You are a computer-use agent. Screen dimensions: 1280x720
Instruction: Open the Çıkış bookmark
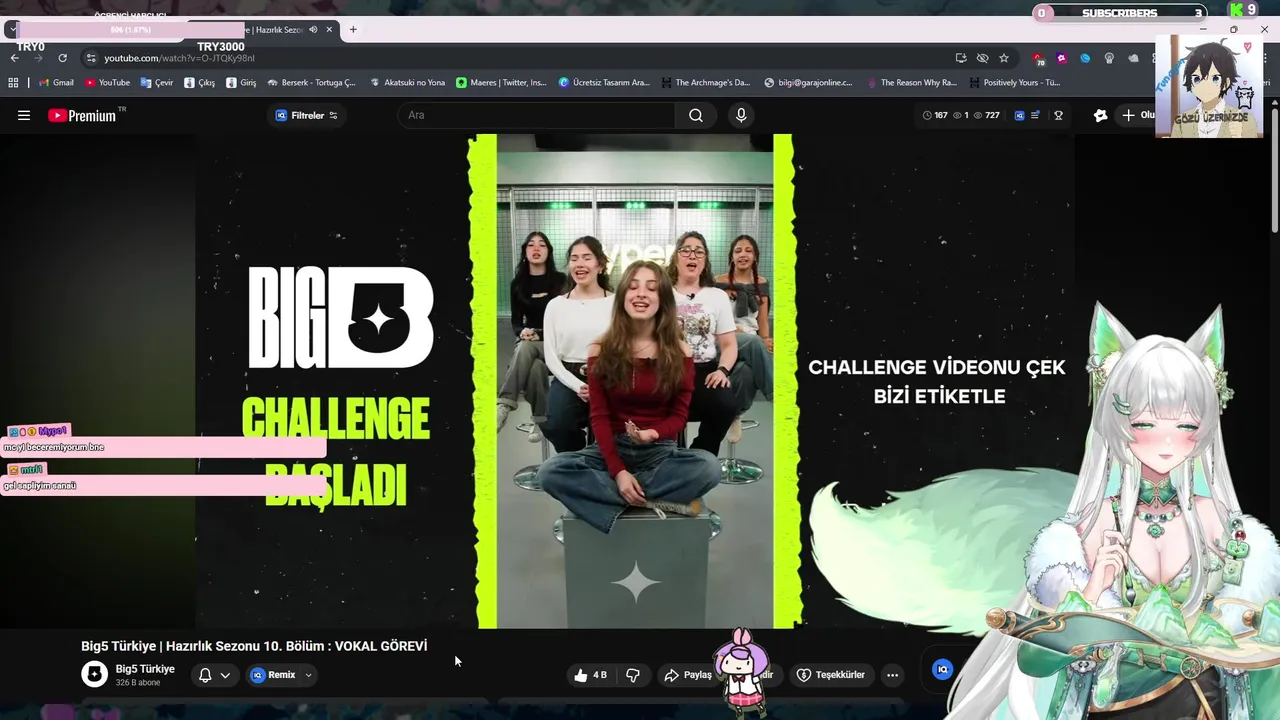[199, 83]
